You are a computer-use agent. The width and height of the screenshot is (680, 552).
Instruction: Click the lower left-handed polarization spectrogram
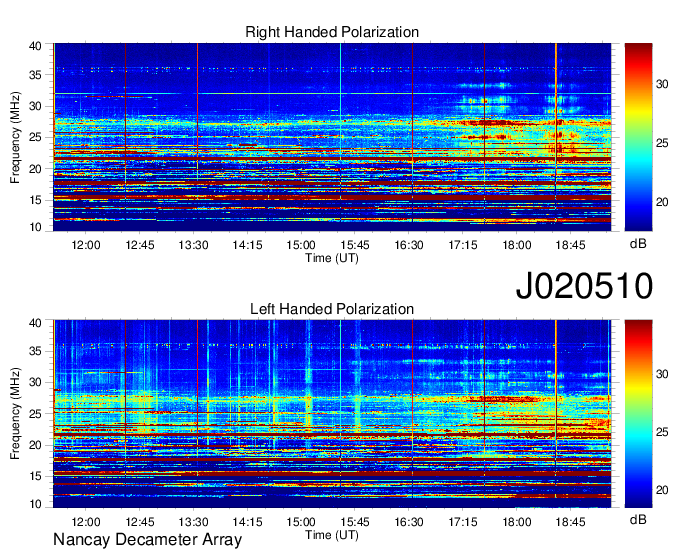point(332,414)
